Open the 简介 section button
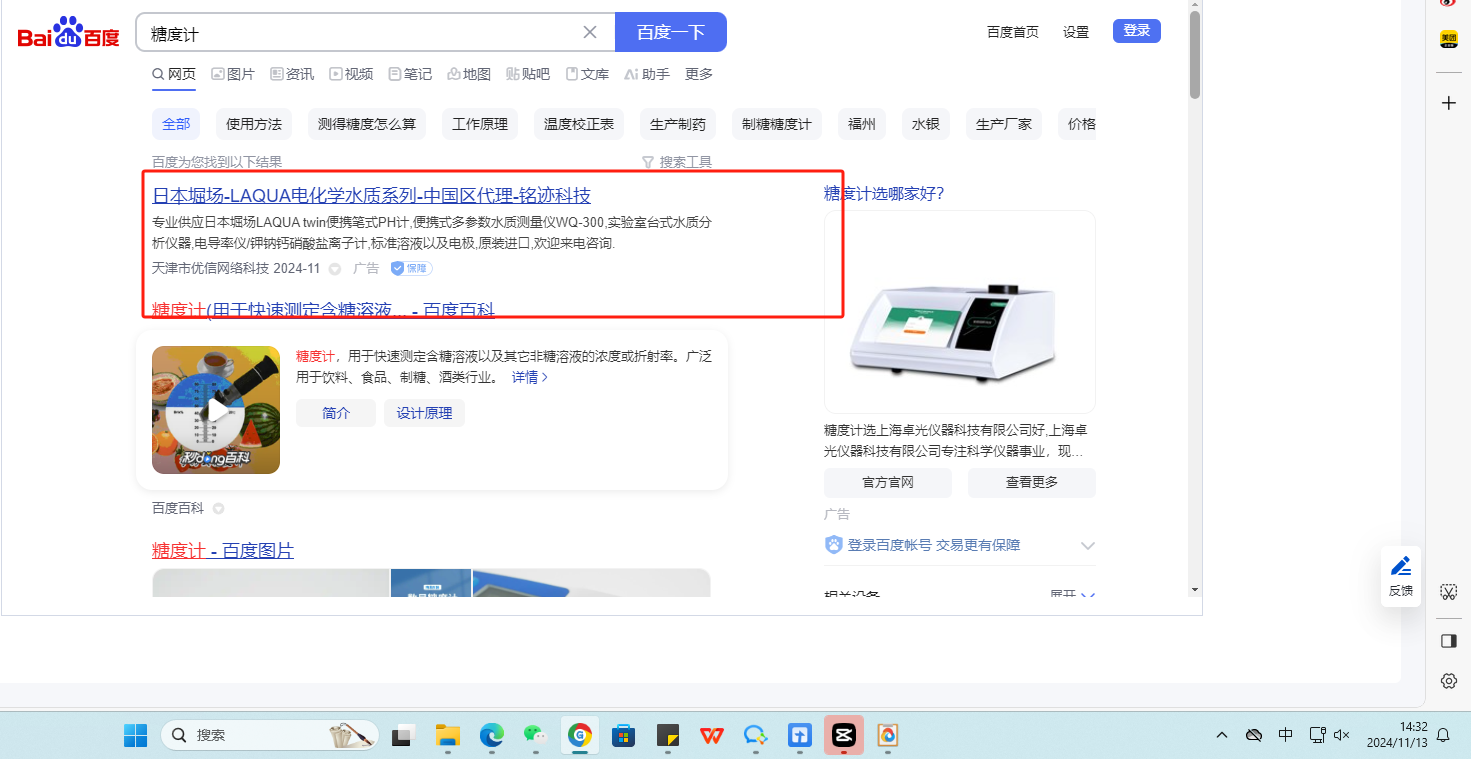 (x=336, y=413)
